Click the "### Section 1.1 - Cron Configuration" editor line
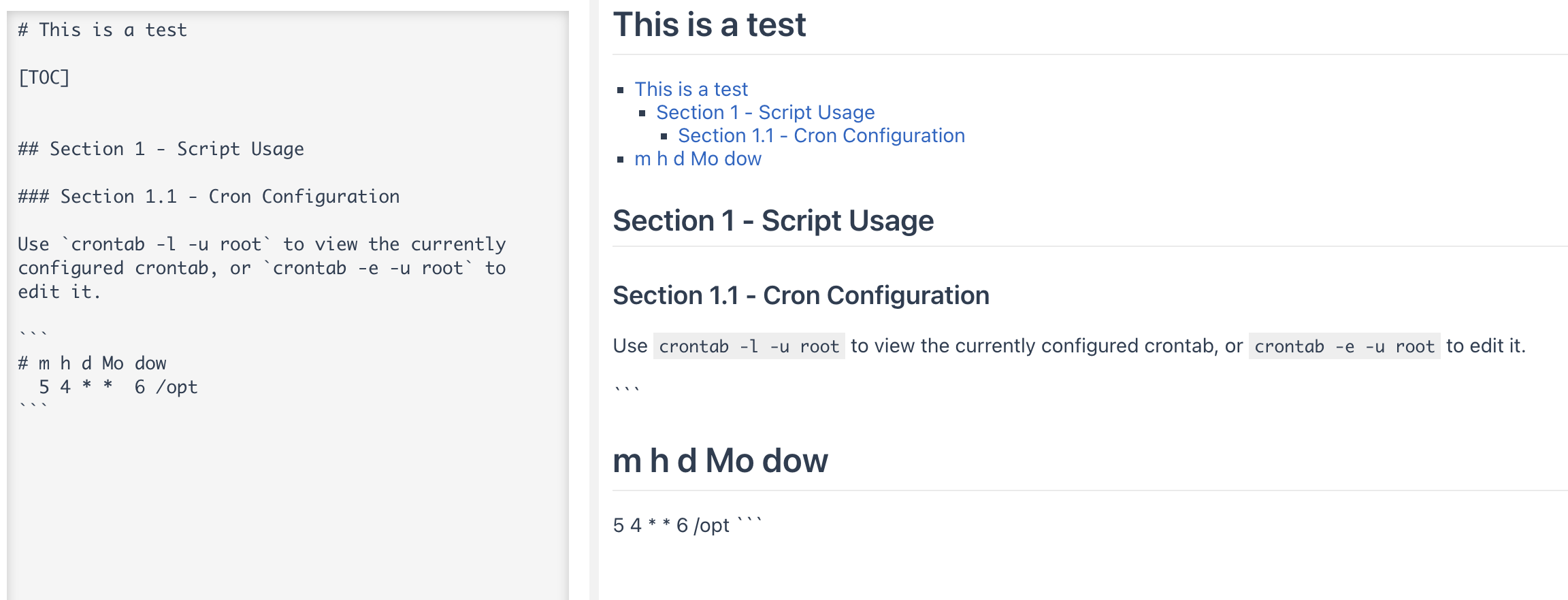Image resolution: width=1568 pixels, height=600 pixels. pos(208,197)
